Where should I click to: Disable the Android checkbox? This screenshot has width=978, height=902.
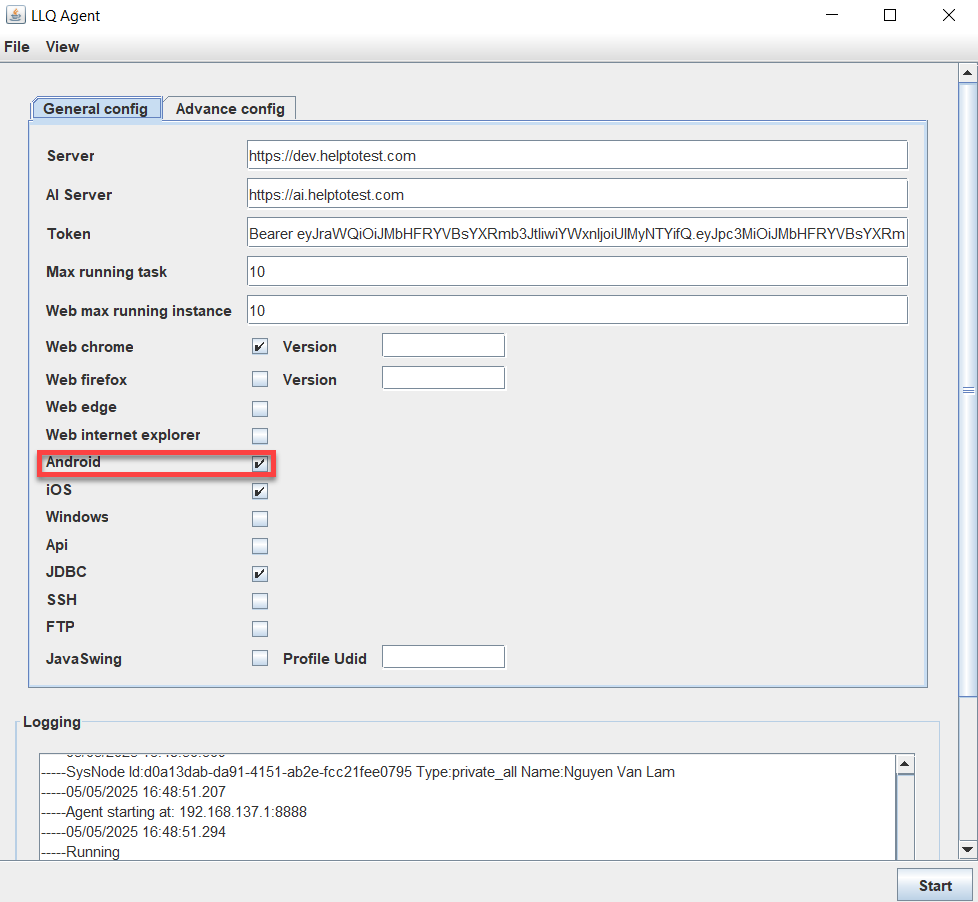260,463
